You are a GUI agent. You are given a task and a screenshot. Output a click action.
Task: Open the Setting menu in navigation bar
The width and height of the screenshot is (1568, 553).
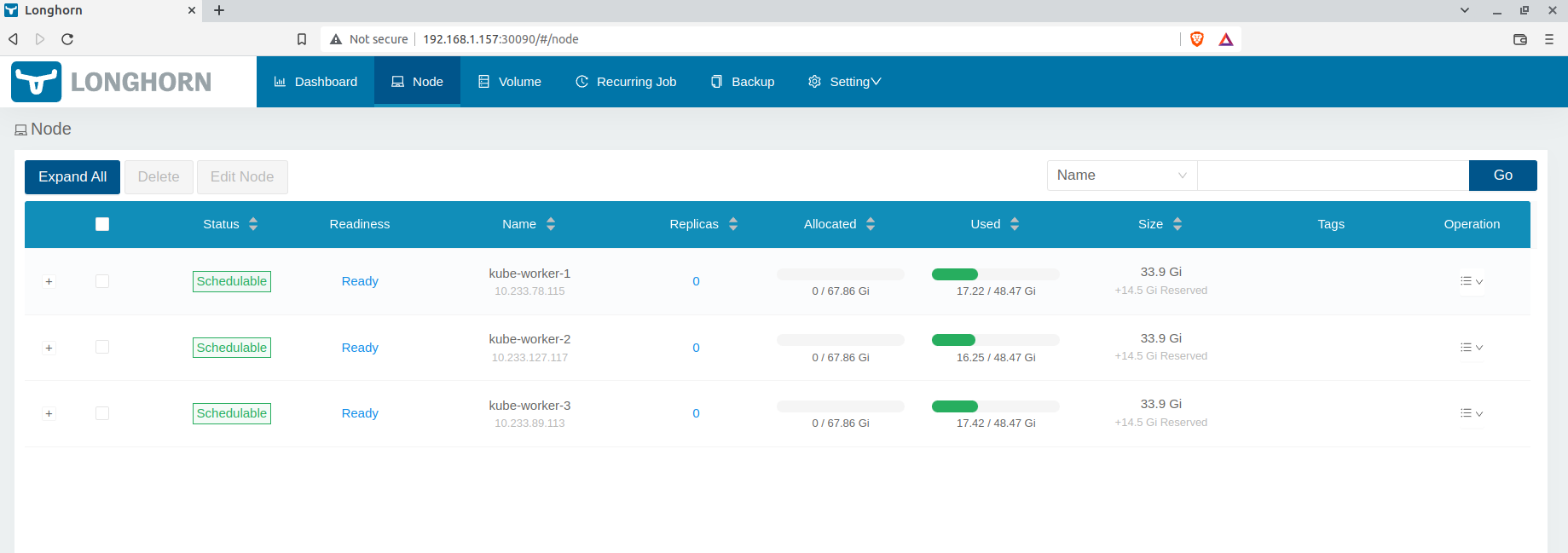(844, 82)
